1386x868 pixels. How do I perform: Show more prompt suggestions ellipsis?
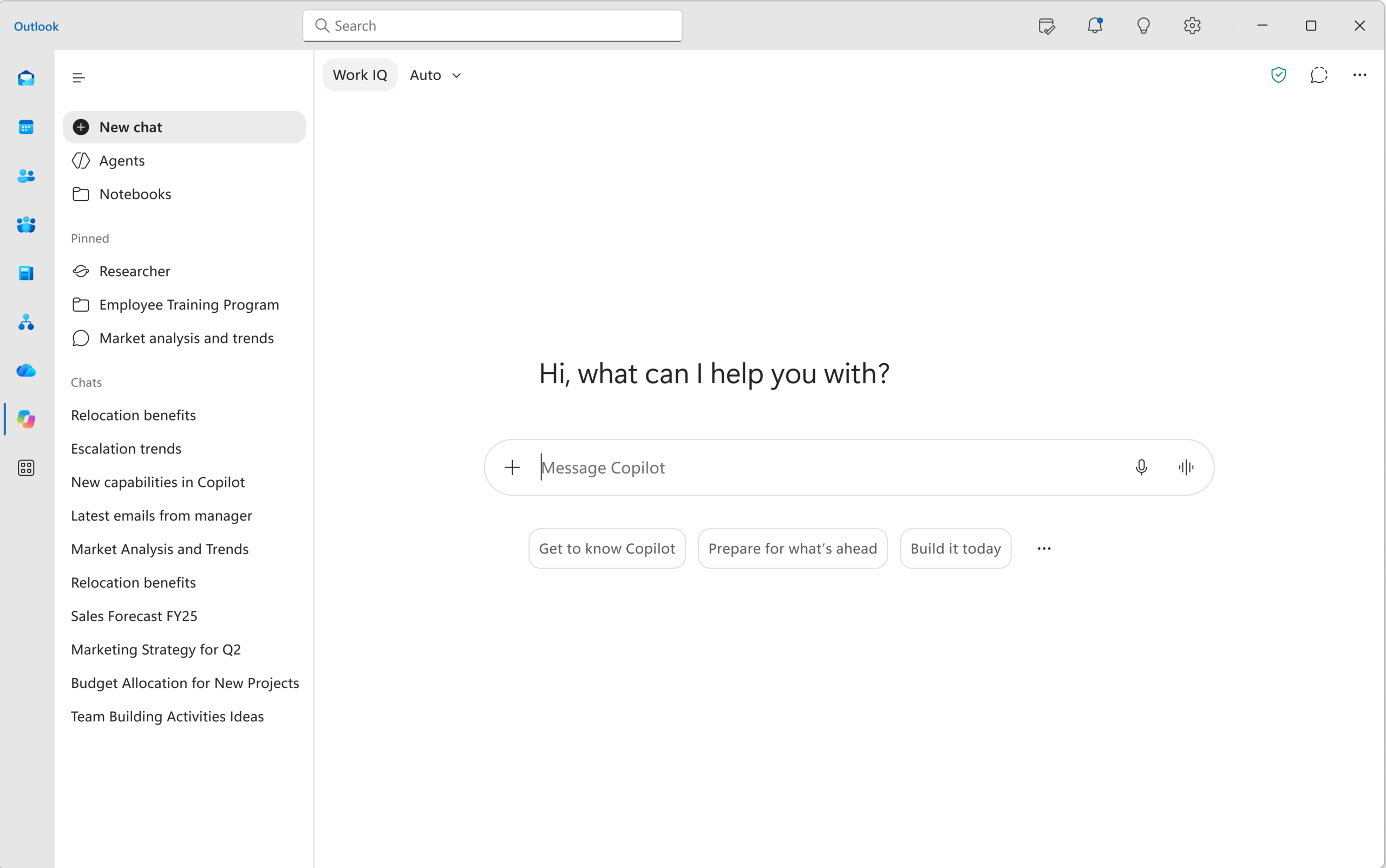(1044, 549)
